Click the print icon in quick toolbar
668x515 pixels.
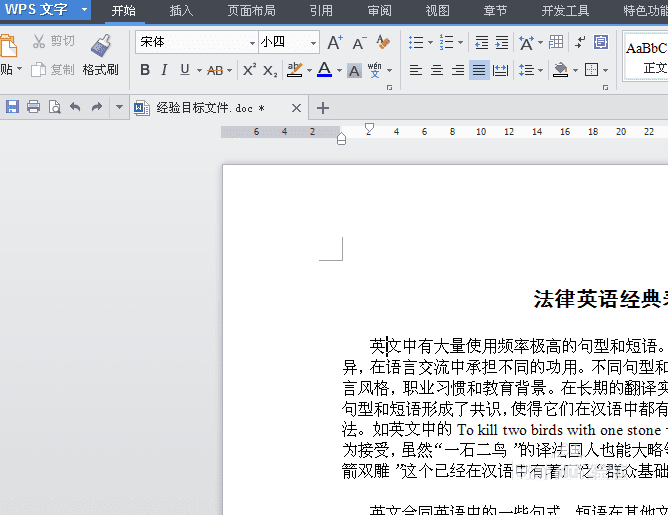coord(33,106)
